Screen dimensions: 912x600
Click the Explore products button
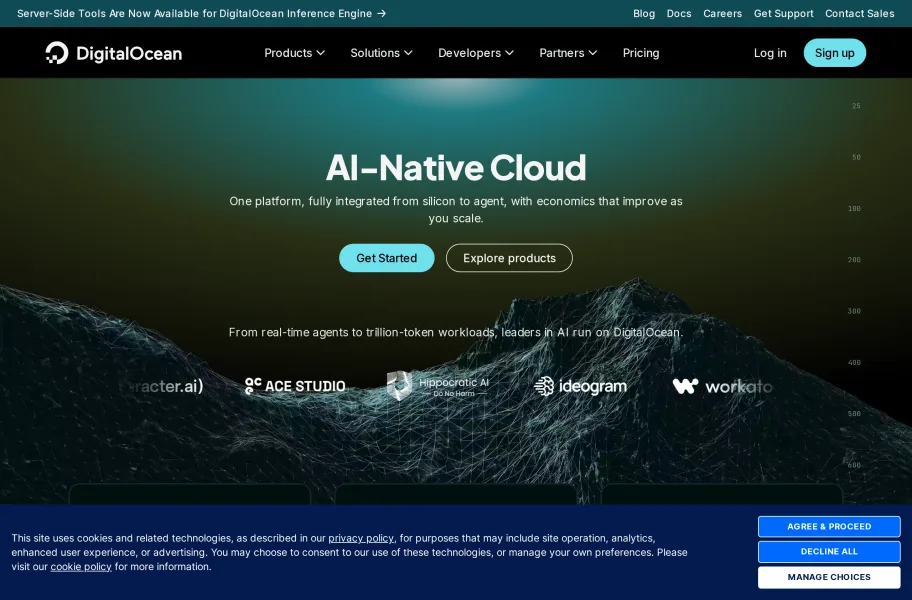click(x=509, y=258)
